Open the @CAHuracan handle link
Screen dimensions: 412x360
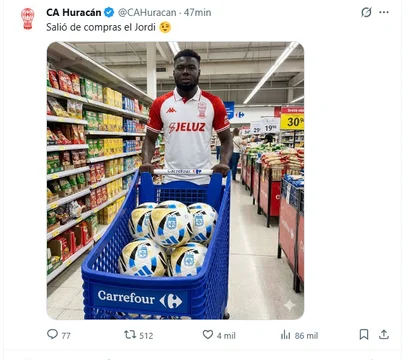tap(147, 13)
